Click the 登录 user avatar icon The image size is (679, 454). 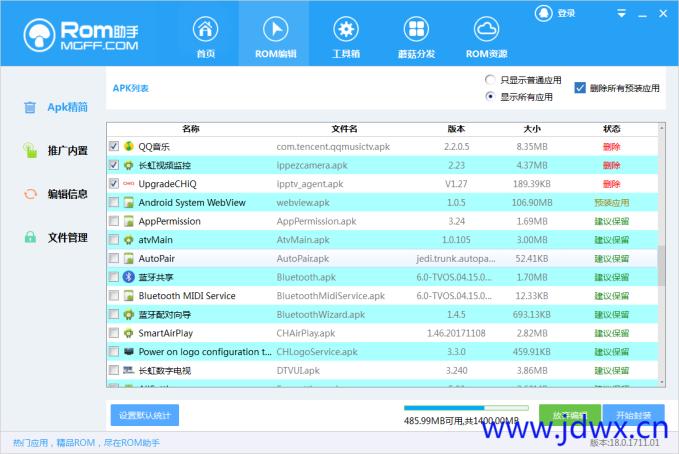[543, 13]
